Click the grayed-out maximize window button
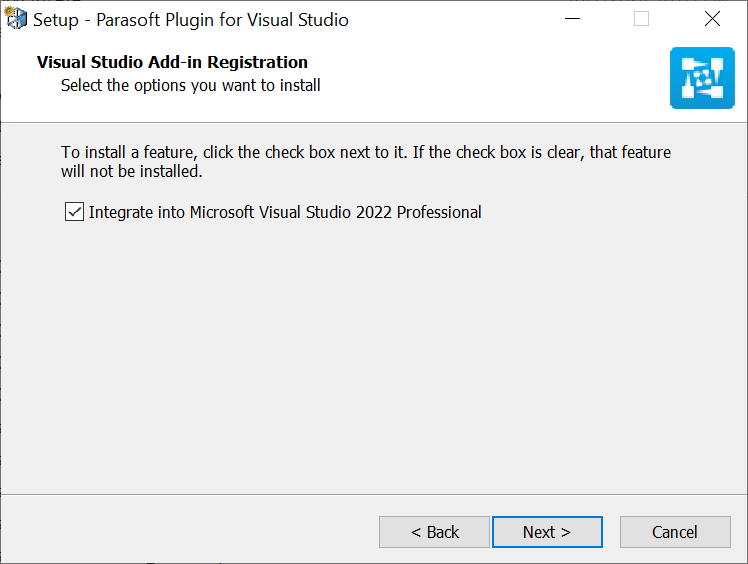The height and width of the screenshot is (564, 748). (641, 19)
